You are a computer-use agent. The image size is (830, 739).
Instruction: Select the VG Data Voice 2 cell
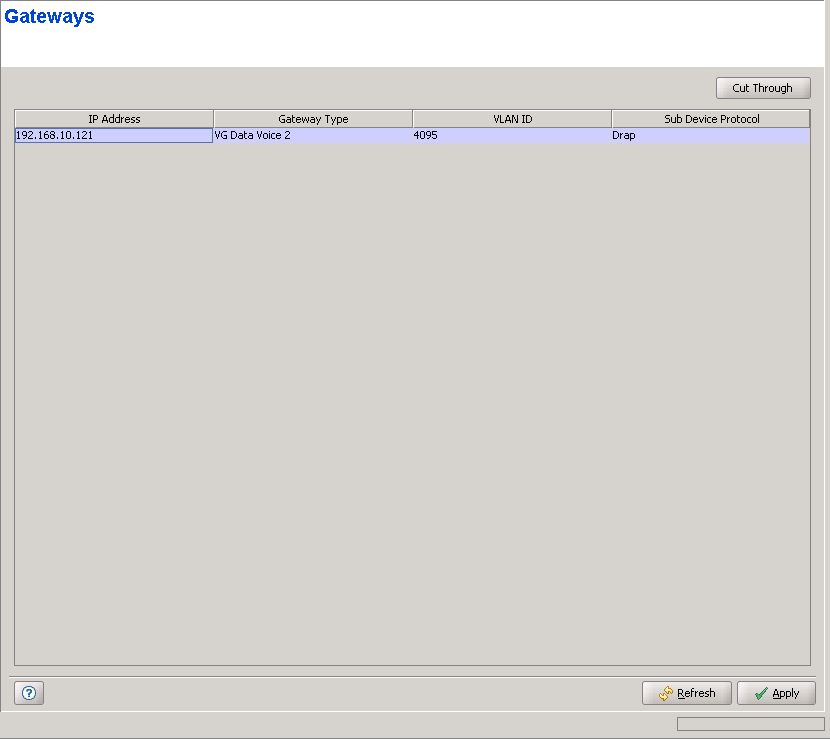click(313, 135)
